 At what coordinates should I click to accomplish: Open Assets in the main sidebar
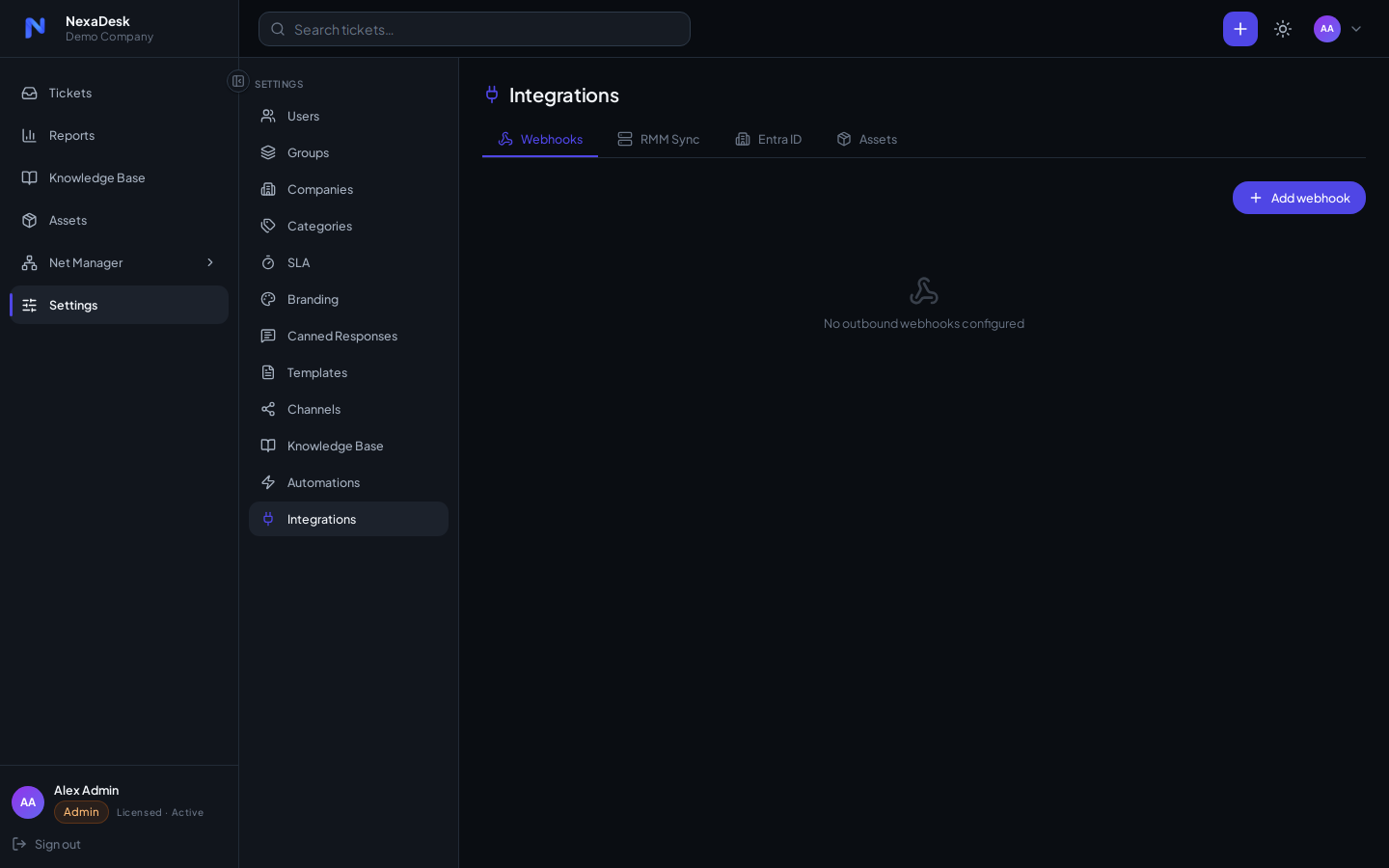coord(119,220)
